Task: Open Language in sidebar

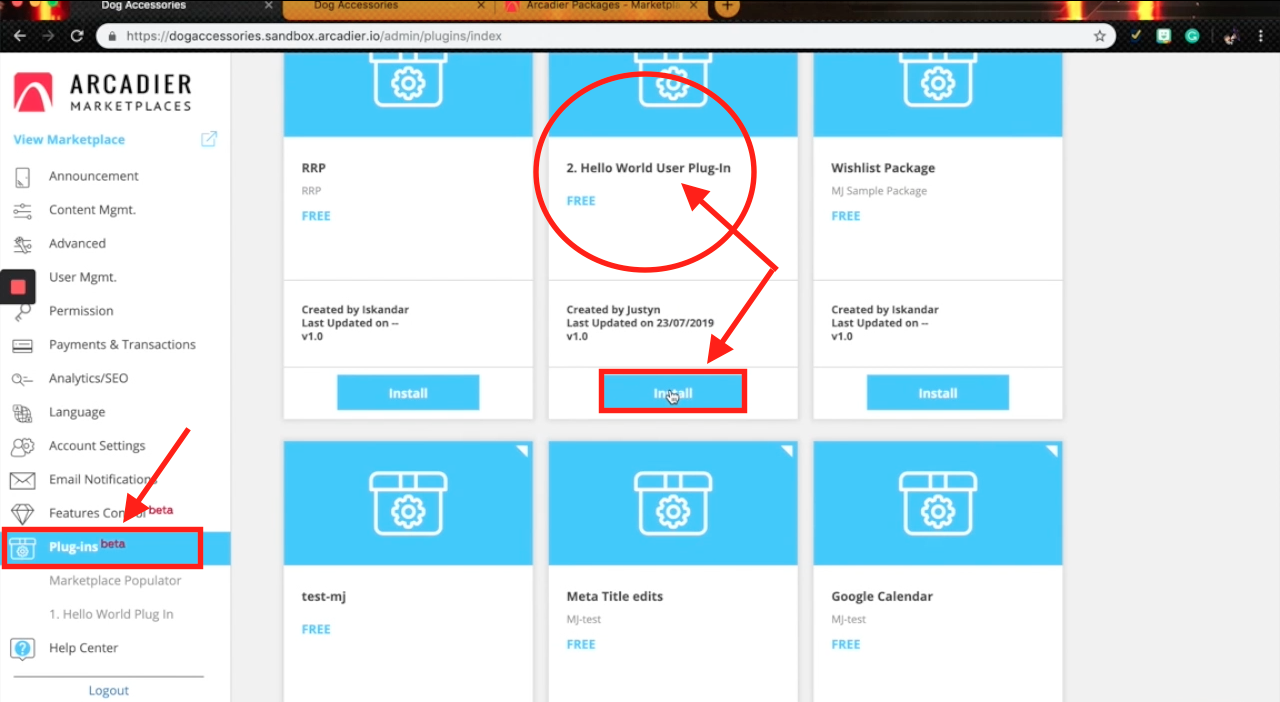Action: click(x=77, y=413)
